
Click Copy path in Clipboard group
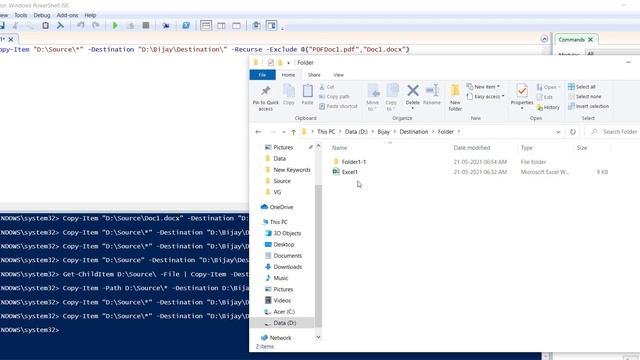tap(334, 97)
